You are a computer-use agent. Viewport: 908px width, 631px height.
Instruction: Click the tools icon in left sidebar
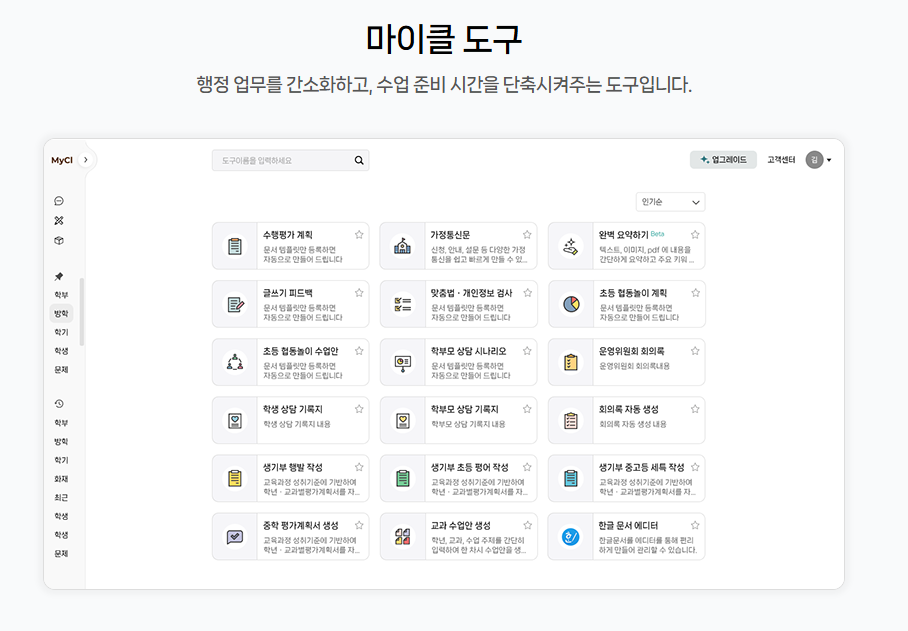point(59,220)
